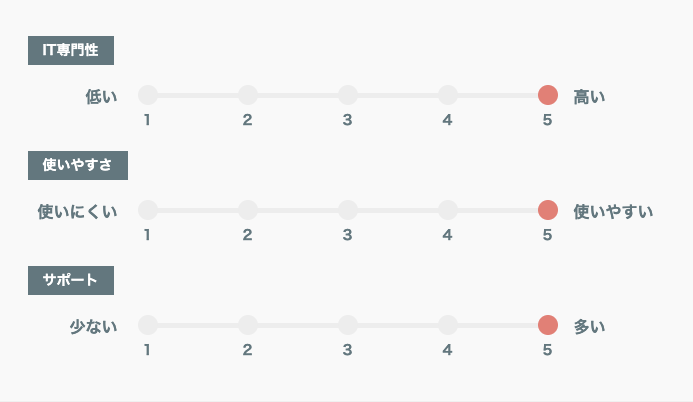Screen dimensions: 693x402
Task: Select rating dot 2 on サポート scale
Action: tap(248, 325)
